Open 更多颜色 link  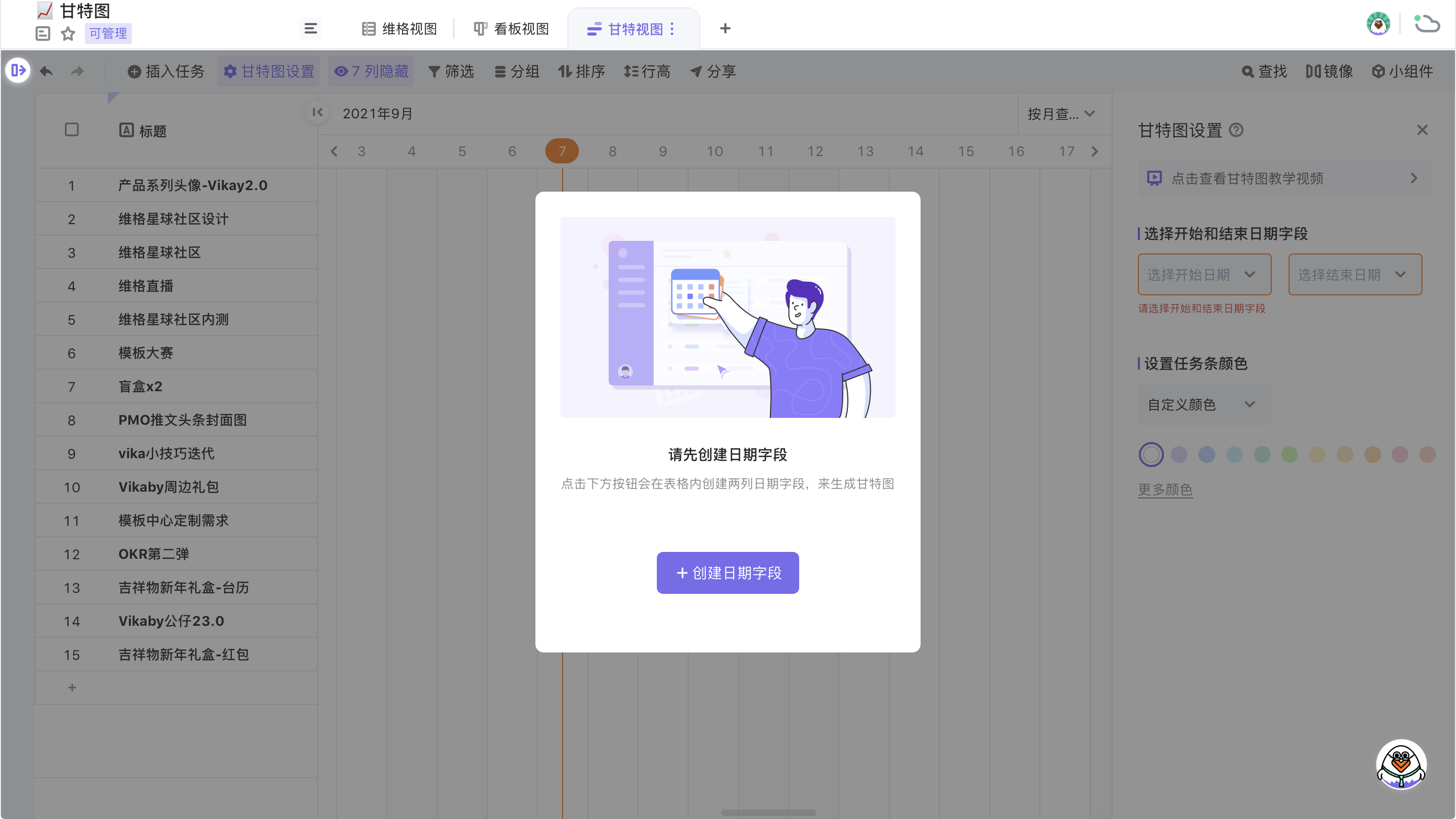point(1165,490)
